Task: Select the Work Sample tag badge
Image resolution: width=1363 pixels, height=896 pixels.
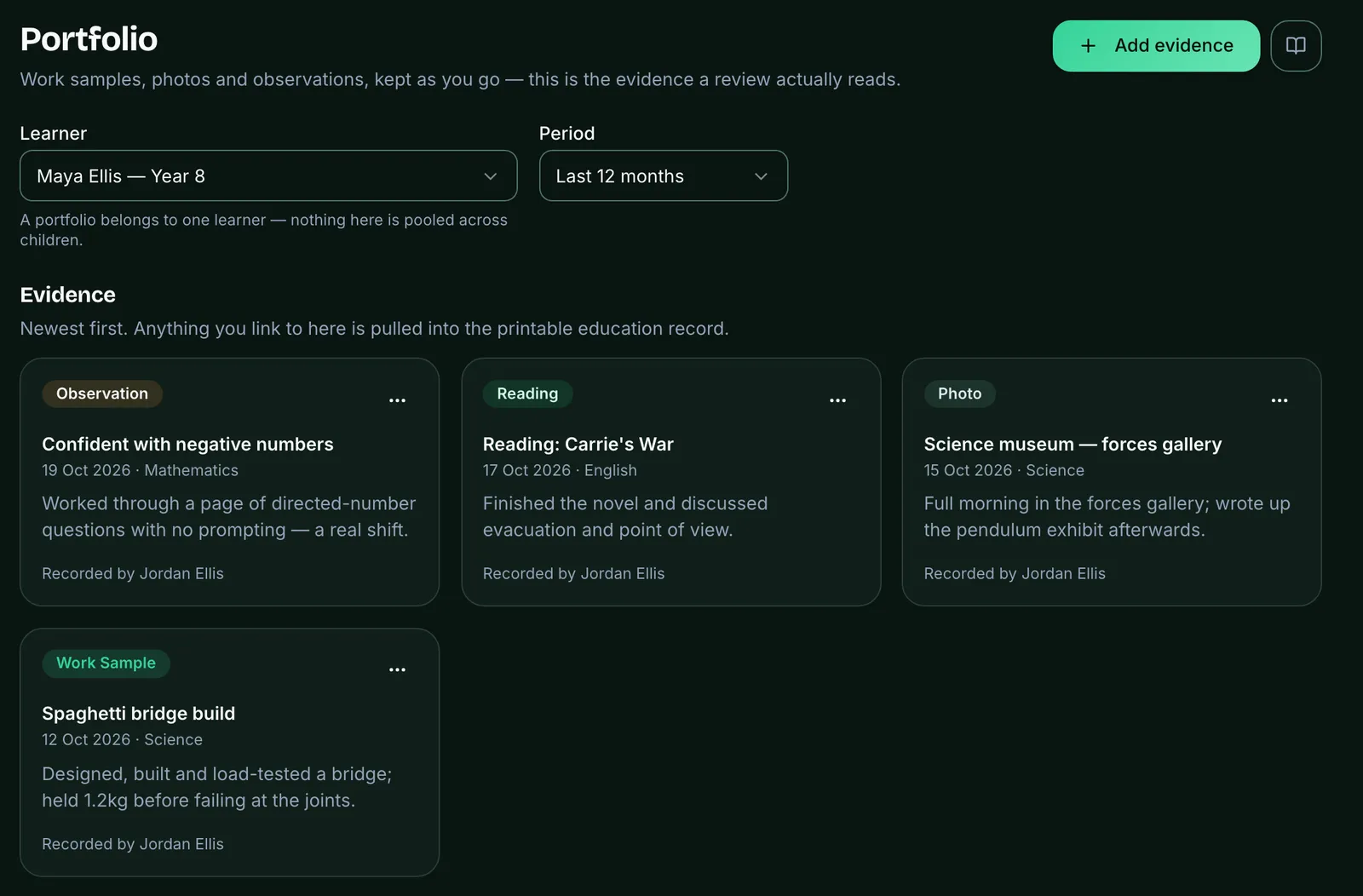Action: tap(106, 663)
